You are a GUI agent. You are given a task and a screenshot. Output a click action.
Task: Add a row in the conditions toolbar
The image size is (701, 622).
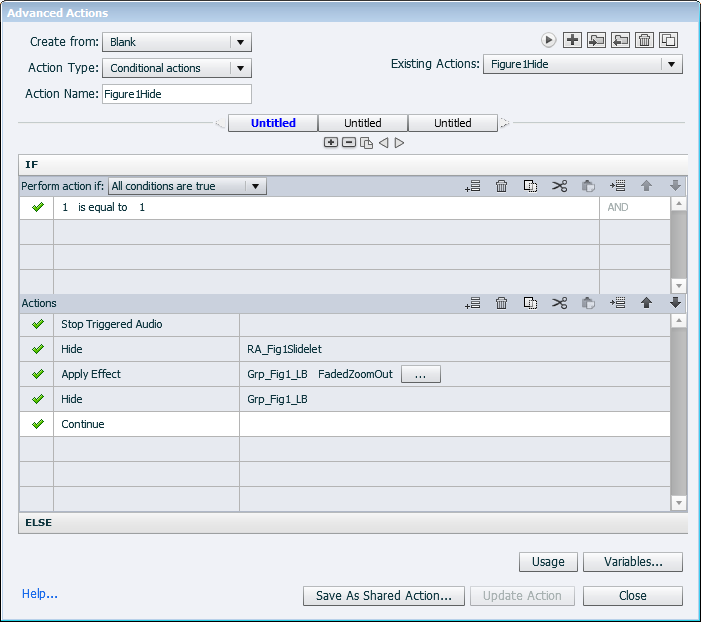tap(473, 186)
